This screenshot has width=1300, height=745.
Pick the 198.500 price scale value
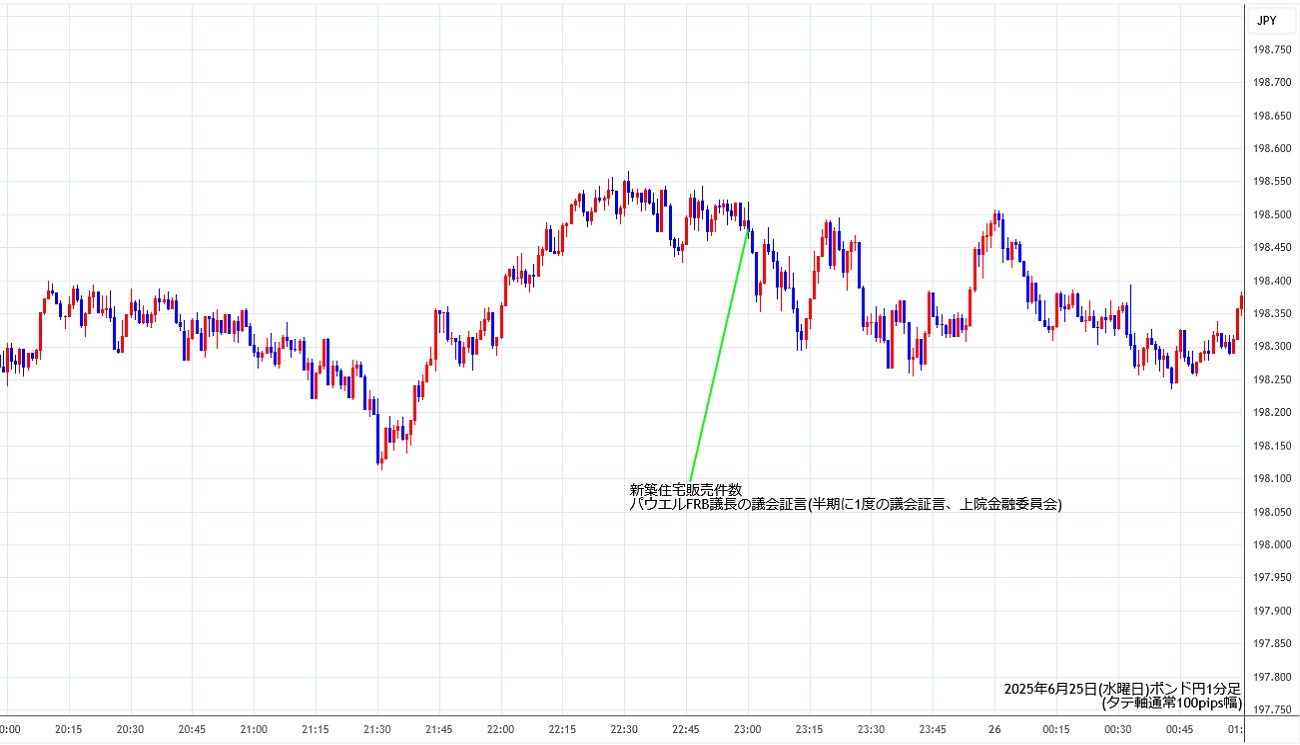tap(1272, 215)
